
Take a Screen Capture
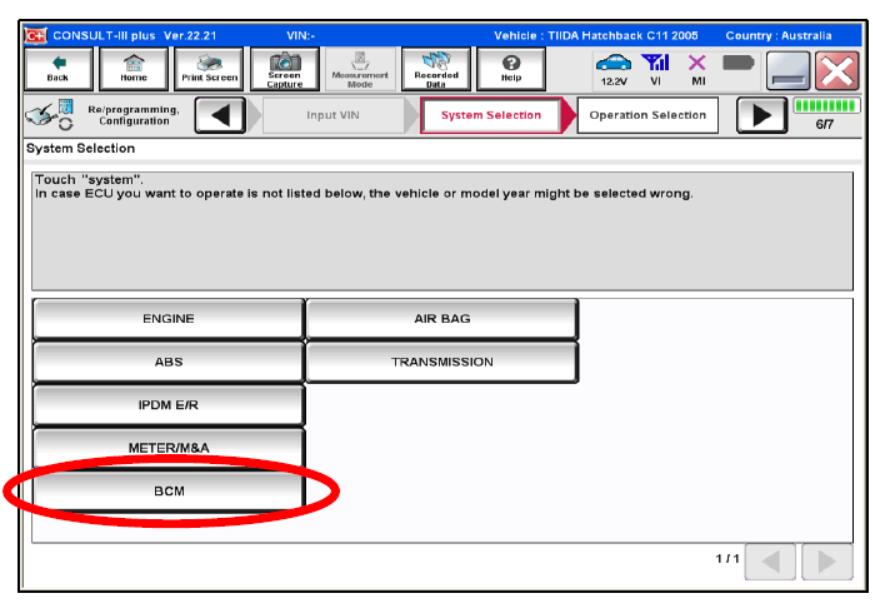tap(285, 69)
